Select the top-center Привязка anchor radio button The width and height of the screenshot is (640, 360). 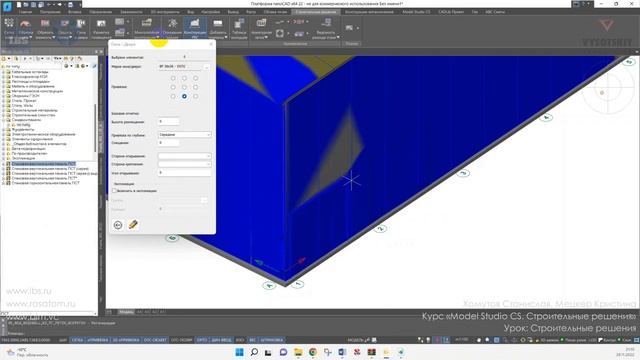184,78
